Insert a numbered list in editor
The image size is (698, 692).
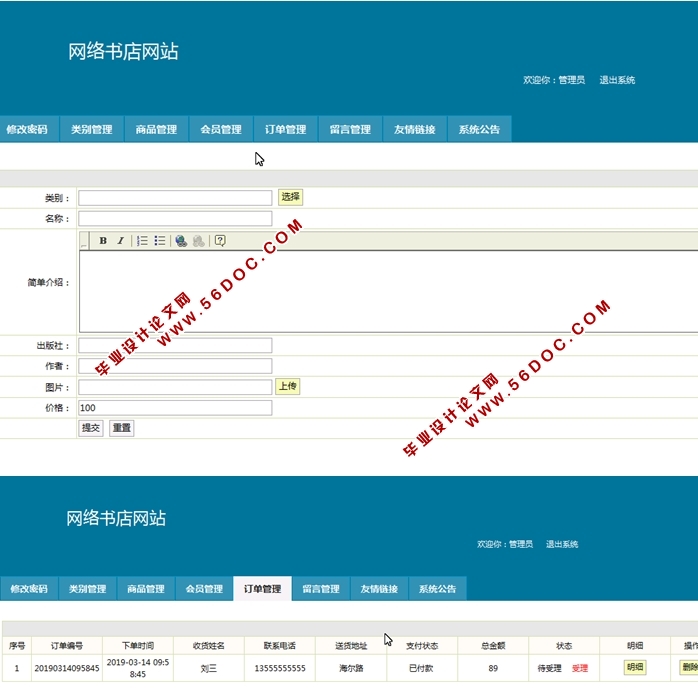142,240
